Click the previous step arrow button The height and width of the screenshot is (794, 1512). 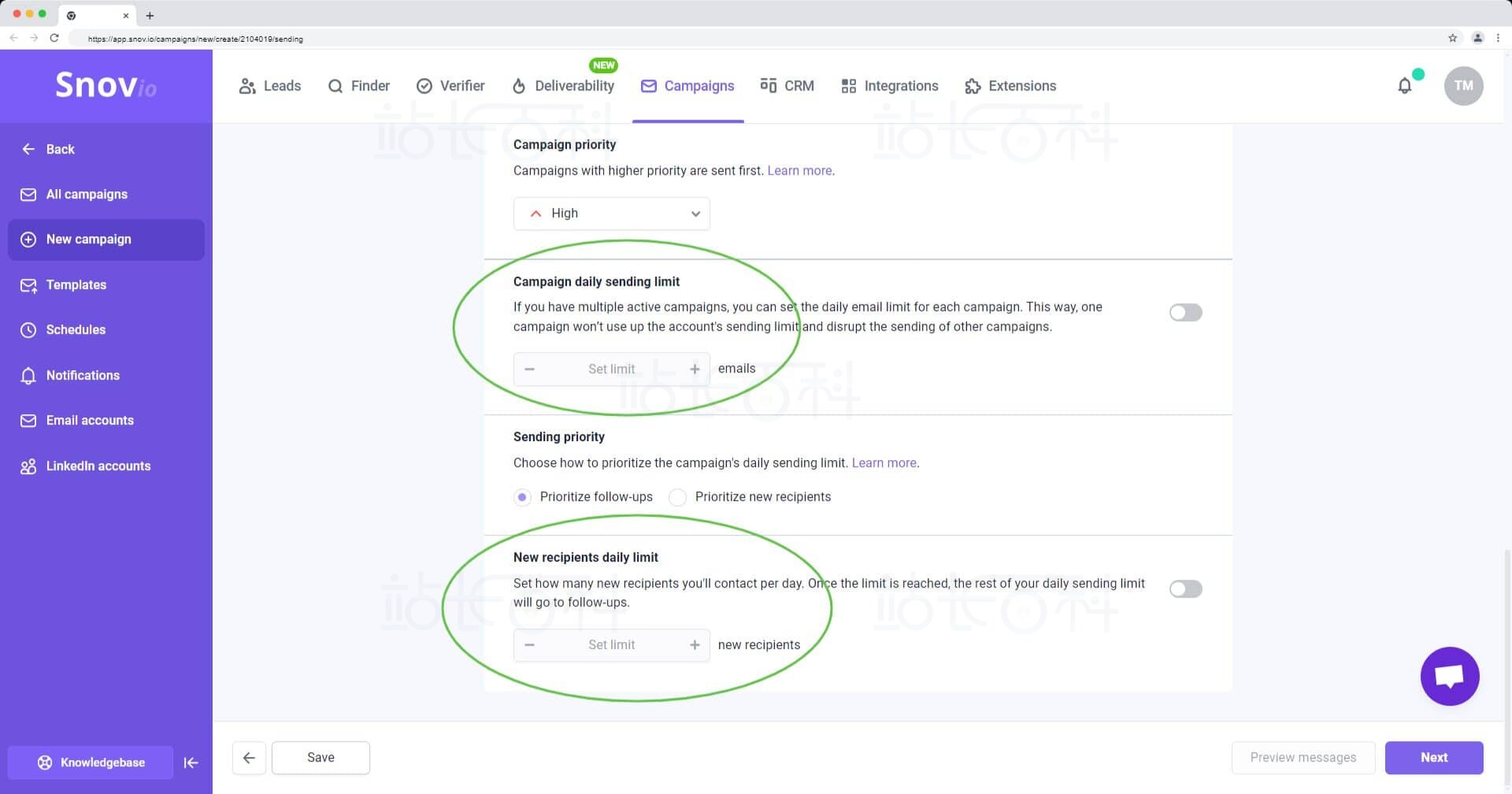[249, 758]
